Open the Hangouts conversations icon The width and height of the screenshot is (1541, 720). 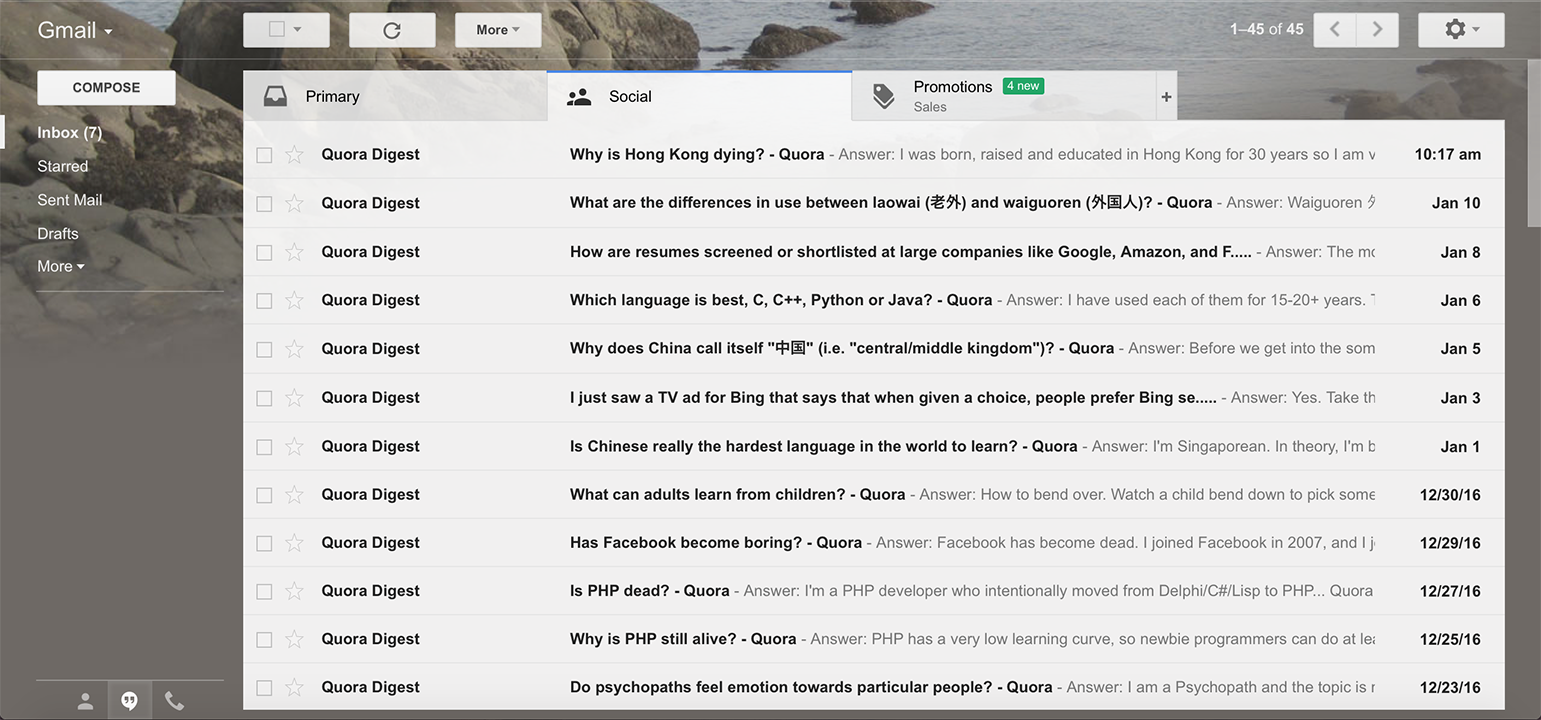point(129,701)
